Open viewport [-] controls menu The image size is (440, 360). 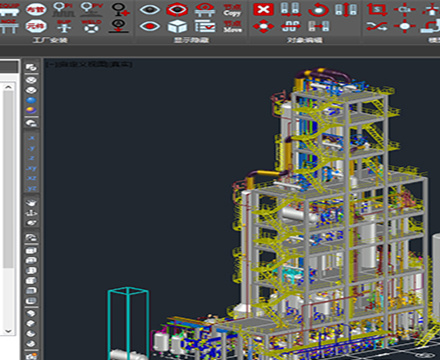click(50, 64)
